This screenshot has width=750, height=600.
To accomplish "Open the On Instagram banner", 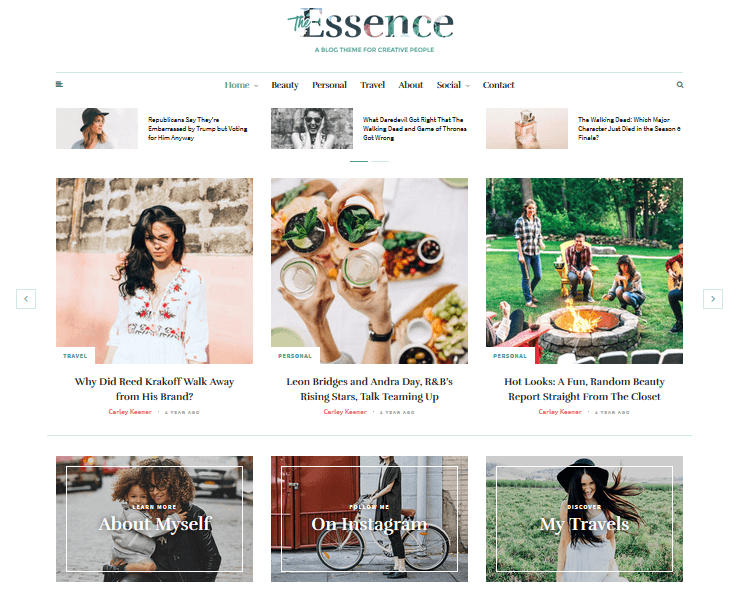I will coord(369,519).
